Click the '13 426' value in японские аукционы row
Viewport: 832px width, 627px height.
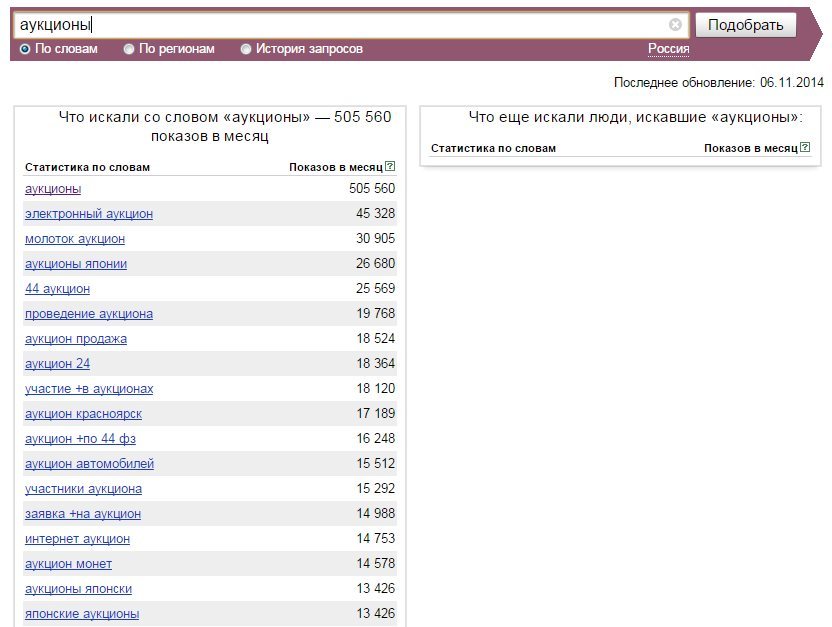point(376,613)
